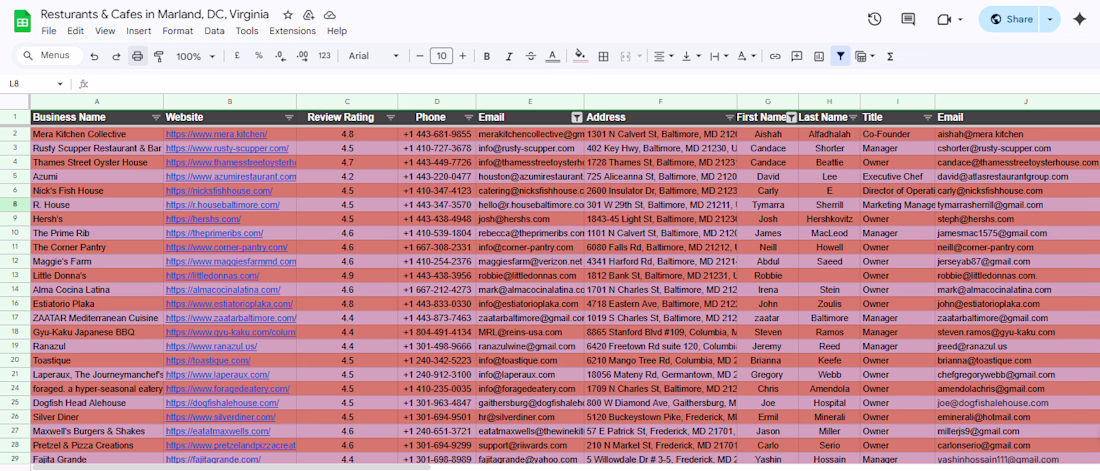1100x471 pixels.
Task: Open text wrapping options
Action: click(x=719, y=56)
